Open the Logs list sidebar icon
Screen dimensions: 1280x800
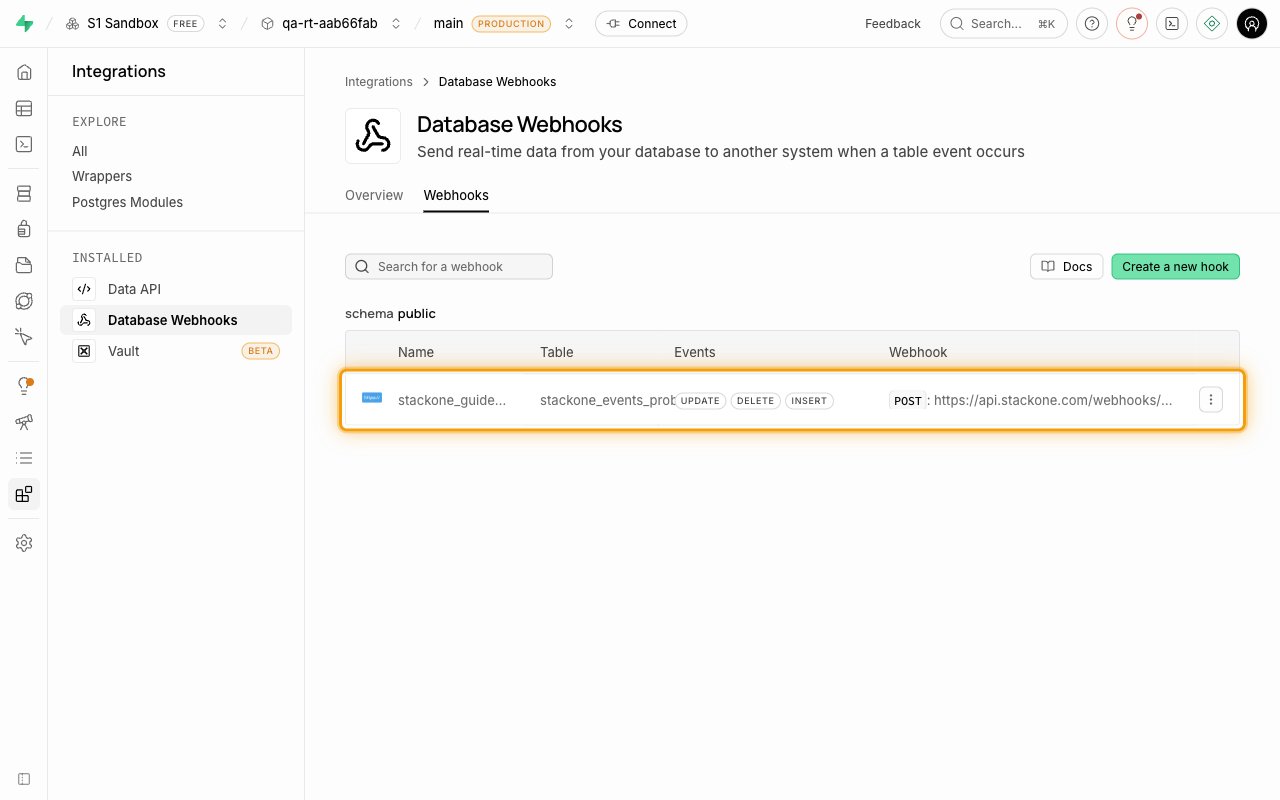(x=24, y=458)
